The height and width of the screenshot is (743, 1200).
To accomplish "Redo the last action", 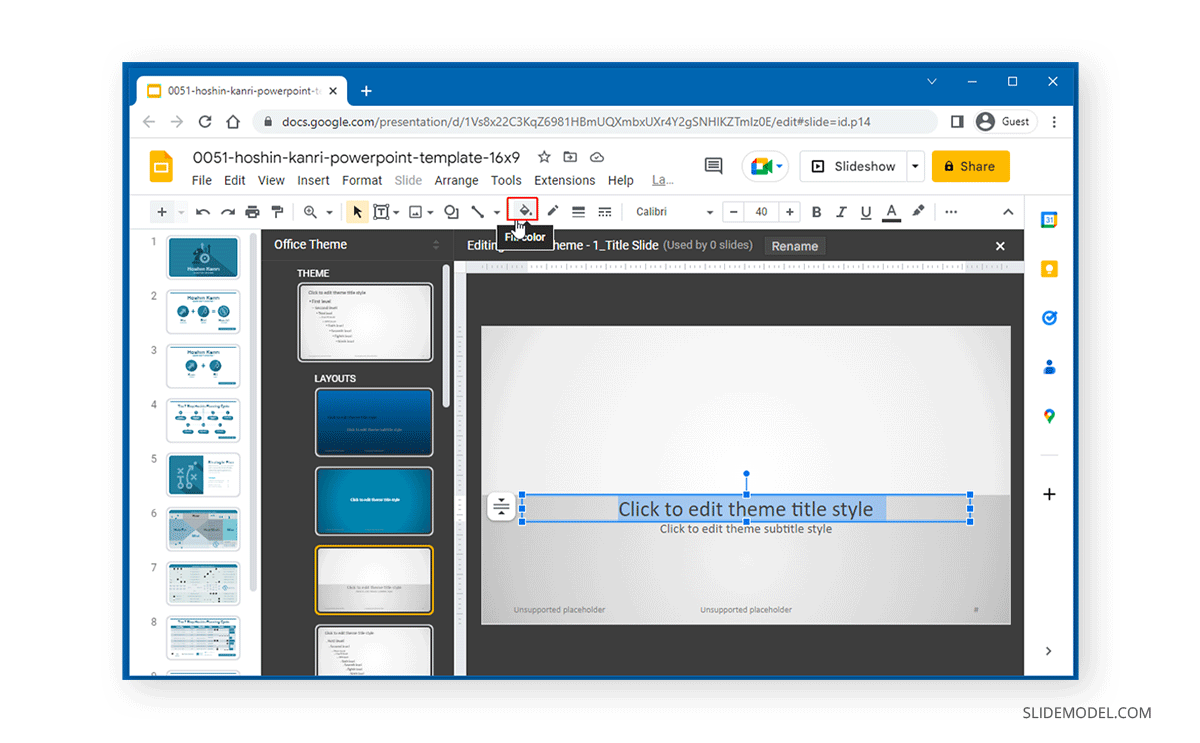I will [x=227, y=212].
